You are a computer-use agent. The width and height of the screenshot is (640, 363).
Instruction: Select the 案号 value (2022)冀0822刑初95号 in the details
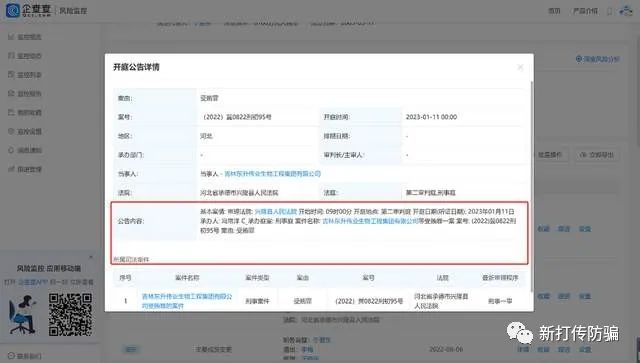[237, 117]
